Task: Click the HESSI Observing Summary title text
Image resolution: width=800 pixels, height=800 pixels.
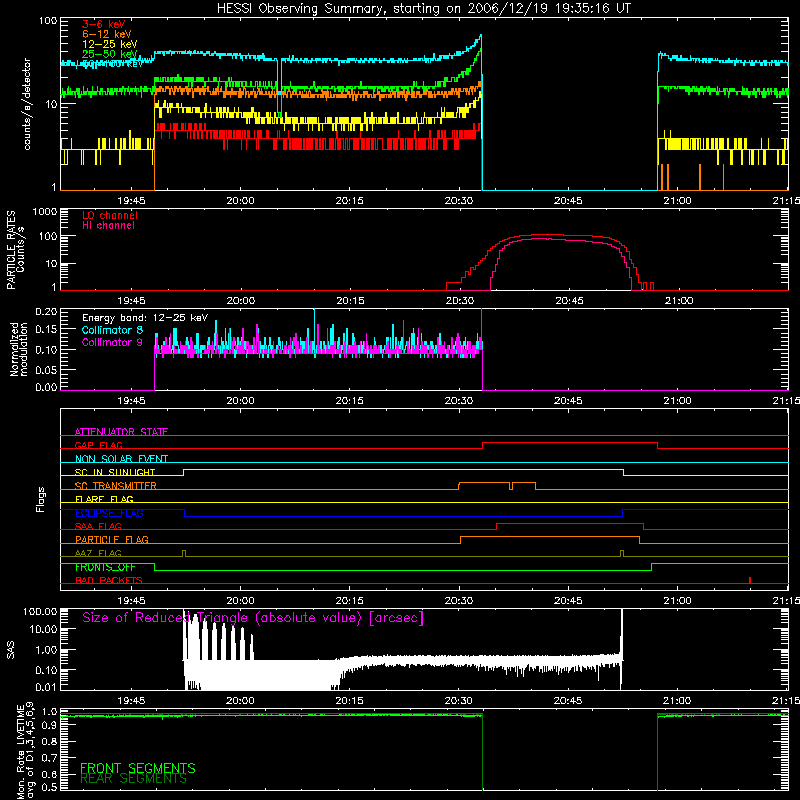Action: pos(424,9)
